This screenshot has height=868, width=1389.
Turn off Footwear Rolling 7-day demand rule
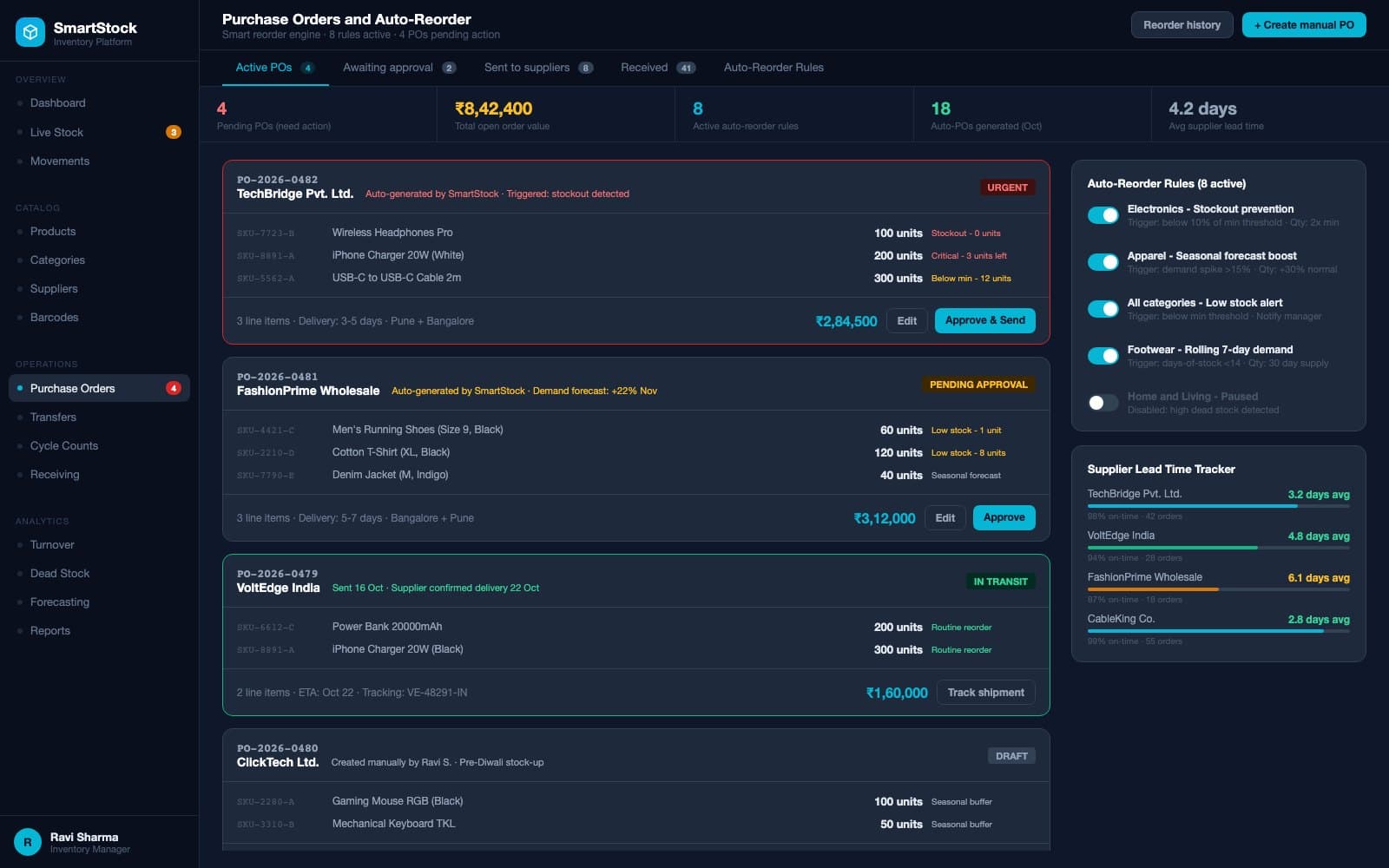pyautogui.click(x=1103, y=356)
